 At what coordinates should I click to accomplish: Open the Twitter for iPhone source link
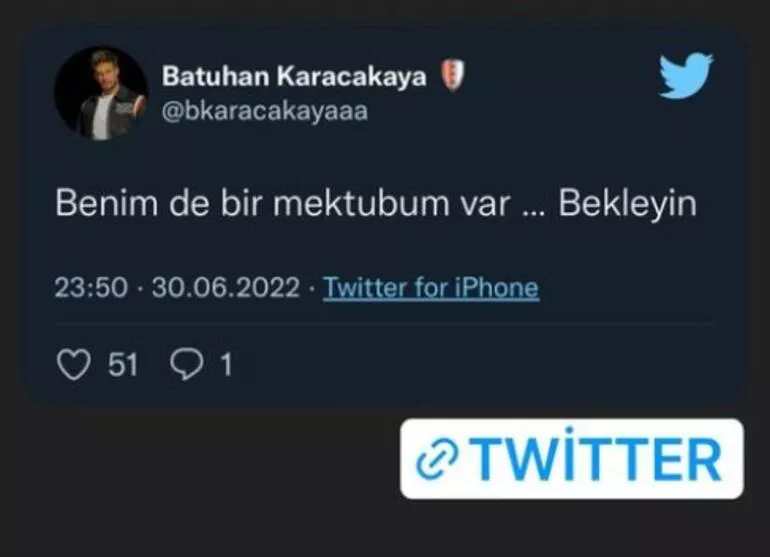(x=431, y=287)
